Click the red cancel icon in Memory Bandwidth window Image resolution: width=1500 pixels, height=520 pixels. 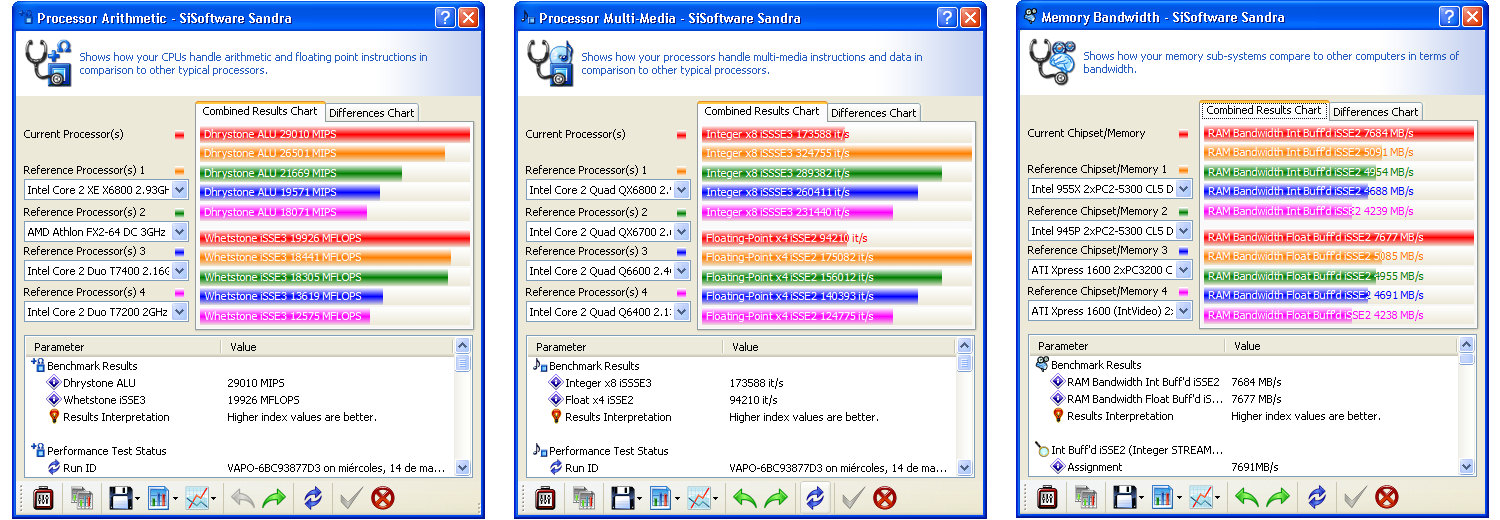tap(1387, 497)
